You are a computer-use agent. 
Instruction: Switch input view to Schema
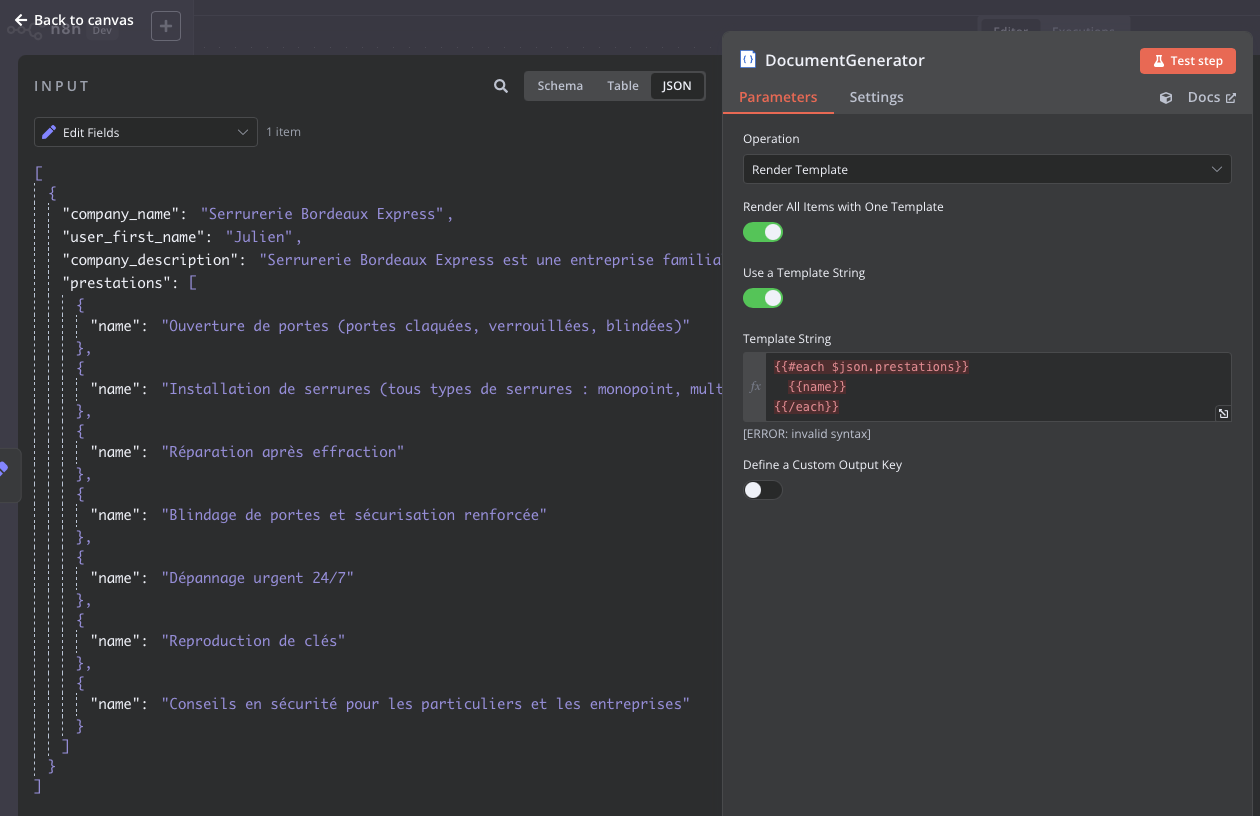[560, 86]
